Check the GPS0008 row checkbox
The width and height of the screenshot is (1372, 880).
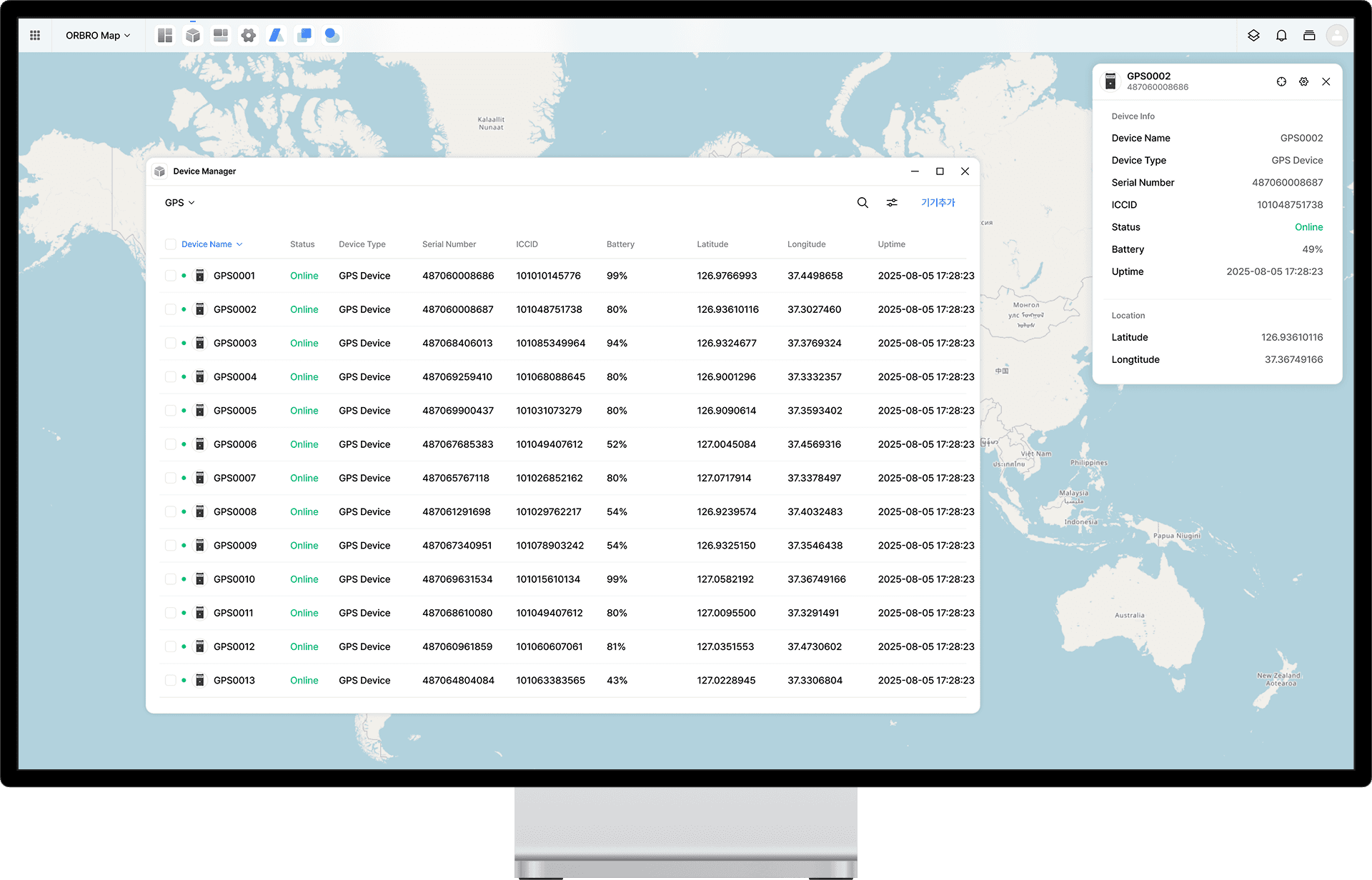tap(170, 511)
